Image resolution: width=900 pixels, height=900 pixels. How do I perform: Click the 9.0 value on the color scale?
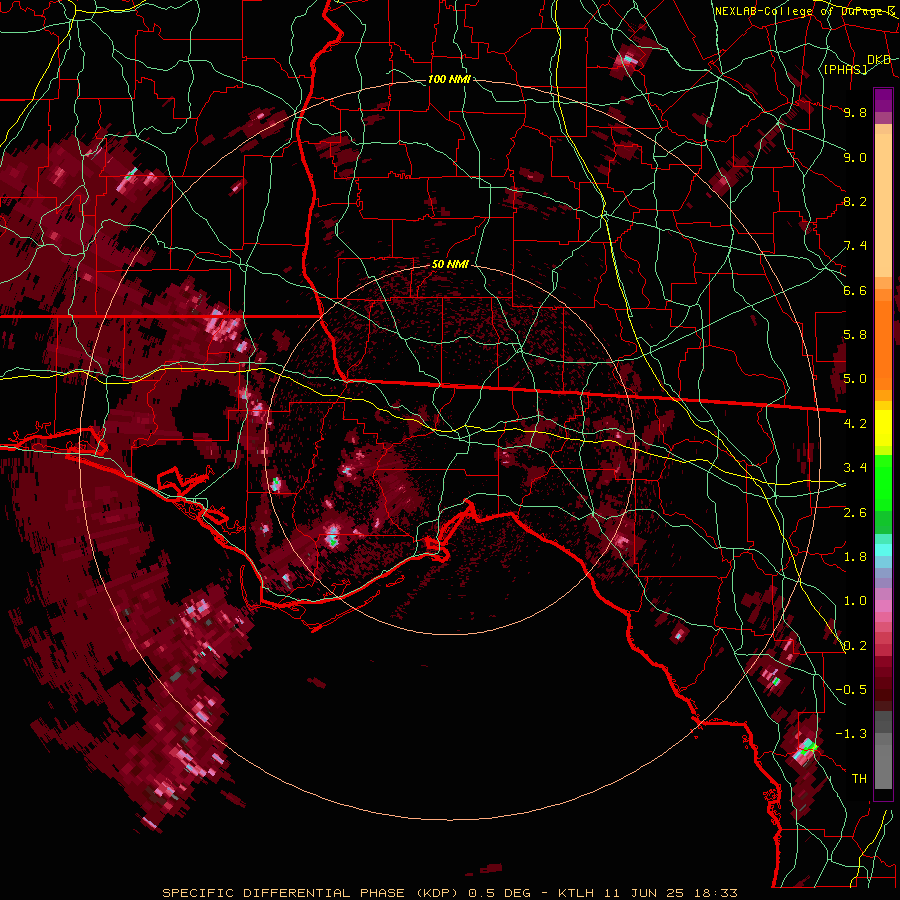855,157
